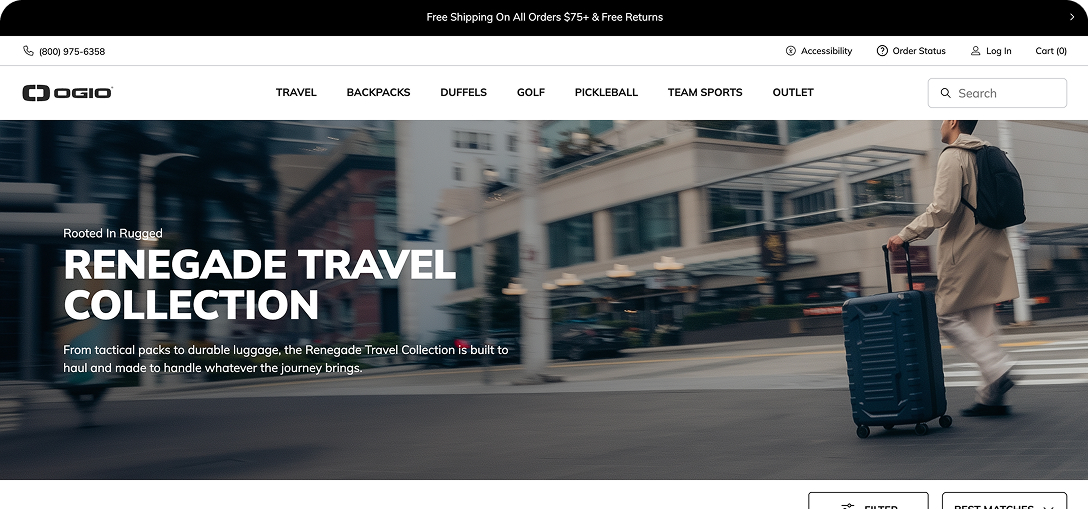Go to the Outlet section
The height and width of the screenshot is (510, 1089).
point(793,92)
